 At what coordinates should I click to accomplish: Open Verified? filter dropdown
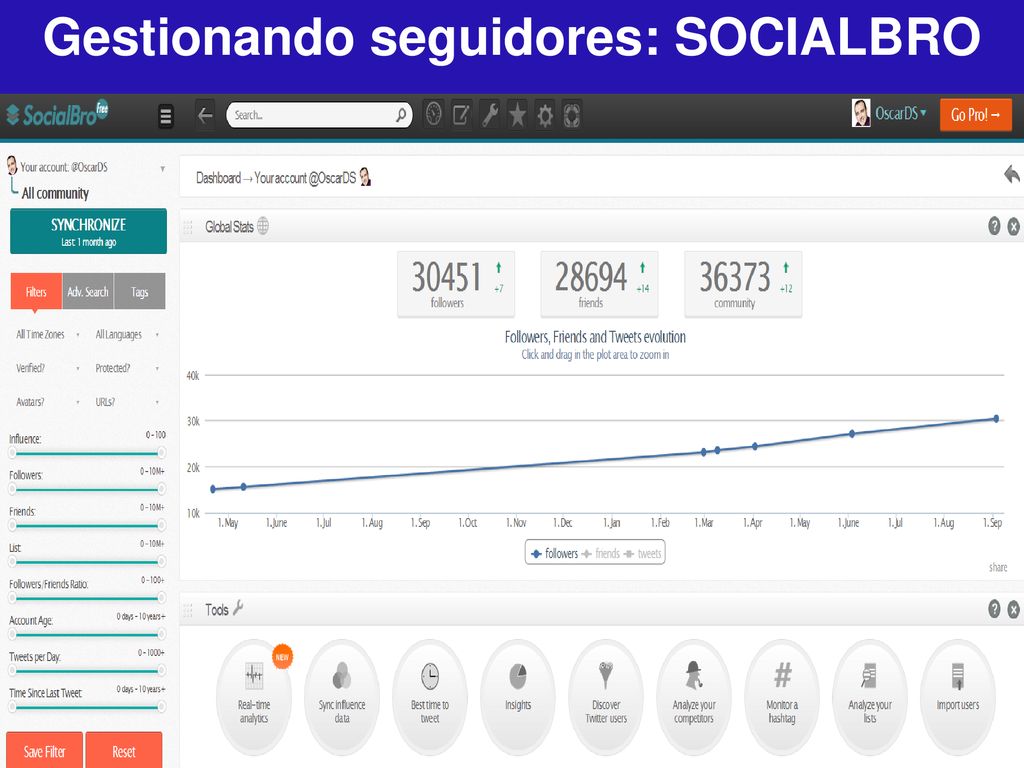pyautogui.click(x=48, y=368)
